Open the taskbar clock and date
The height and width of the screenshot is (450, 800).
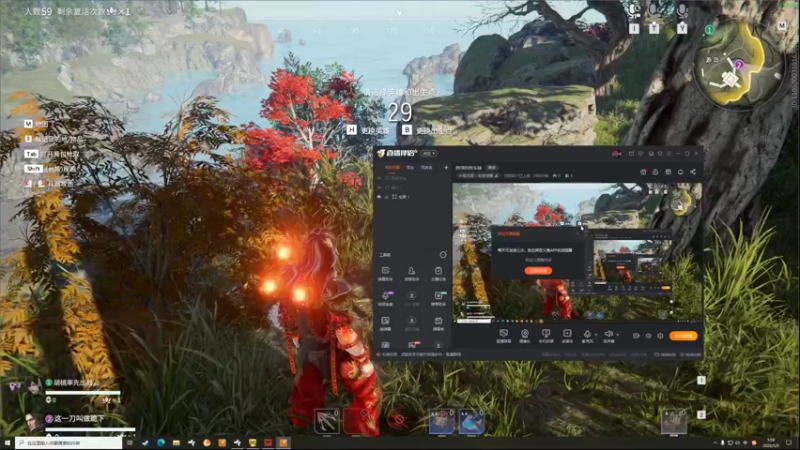[771, 442]
